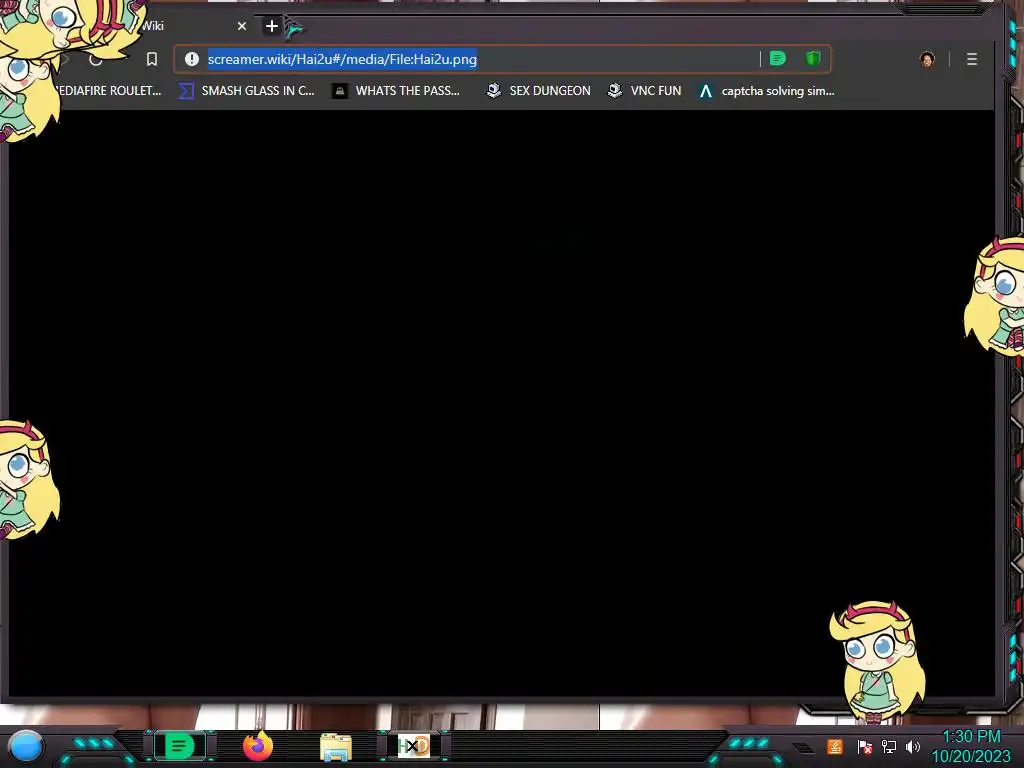Screen dimensions: 1024x768
Task: Select the Wiki browser tab
Action: coord(189,26)
